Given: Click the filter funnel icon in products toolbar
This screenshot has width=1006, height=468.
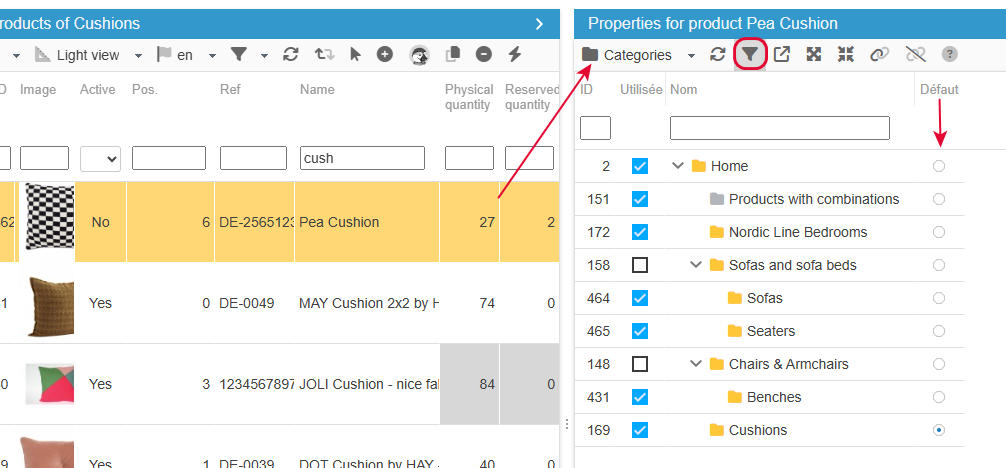Looking at the screenshot, I should [239, 55].
